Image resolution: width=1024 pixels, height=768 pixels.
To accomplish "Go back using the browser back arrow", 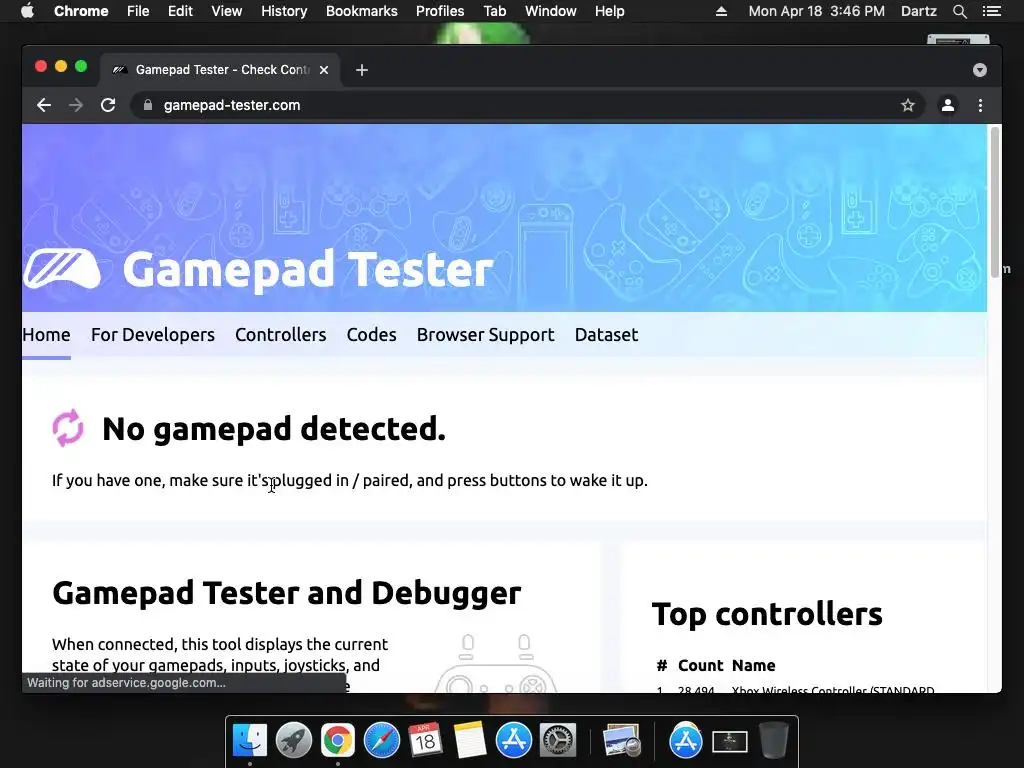I will pyautogui.click(x=44, y=105).
